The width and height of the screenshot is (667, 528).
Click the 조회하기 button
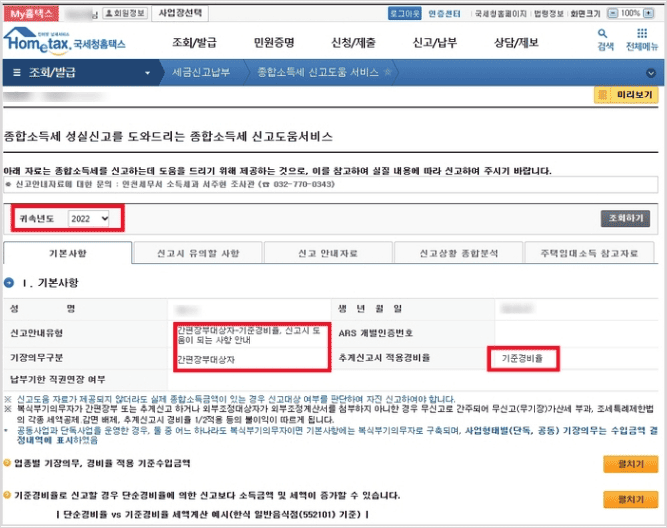(625, 218)
